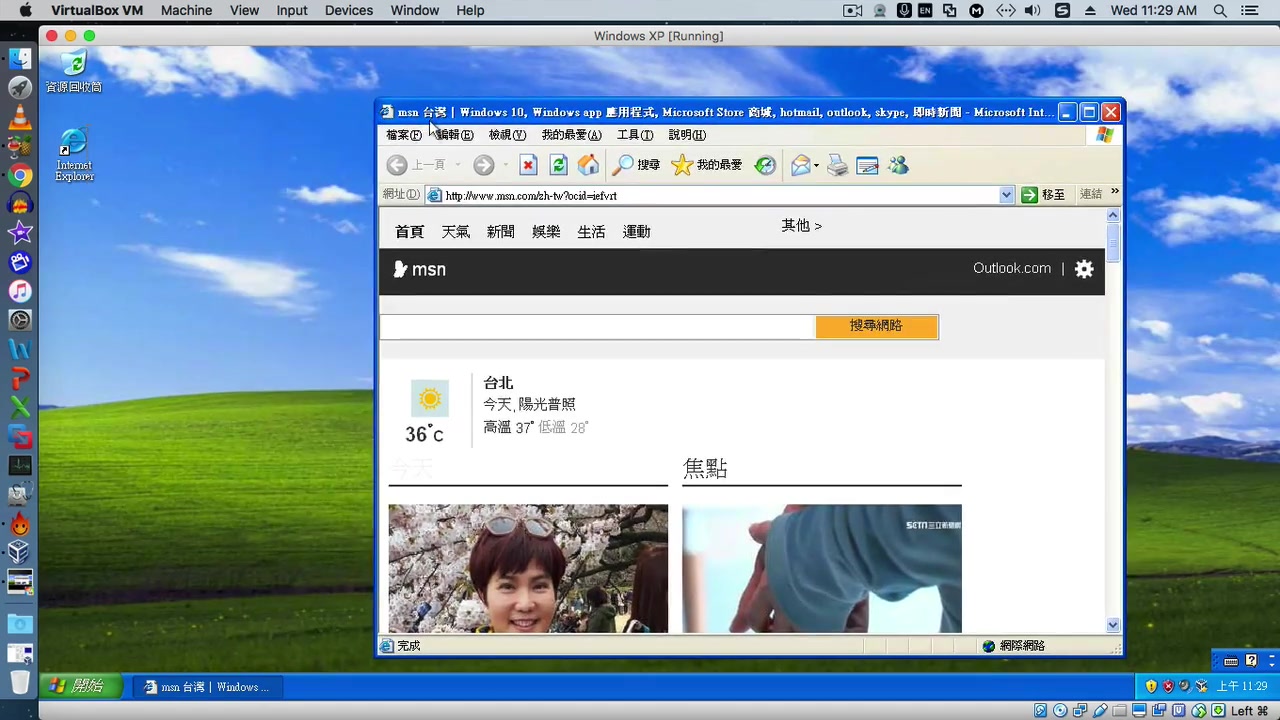The image size is (1280, 720).
Task: Expand the address bar URL dropdown
Action: click(x=1007, y=195)
